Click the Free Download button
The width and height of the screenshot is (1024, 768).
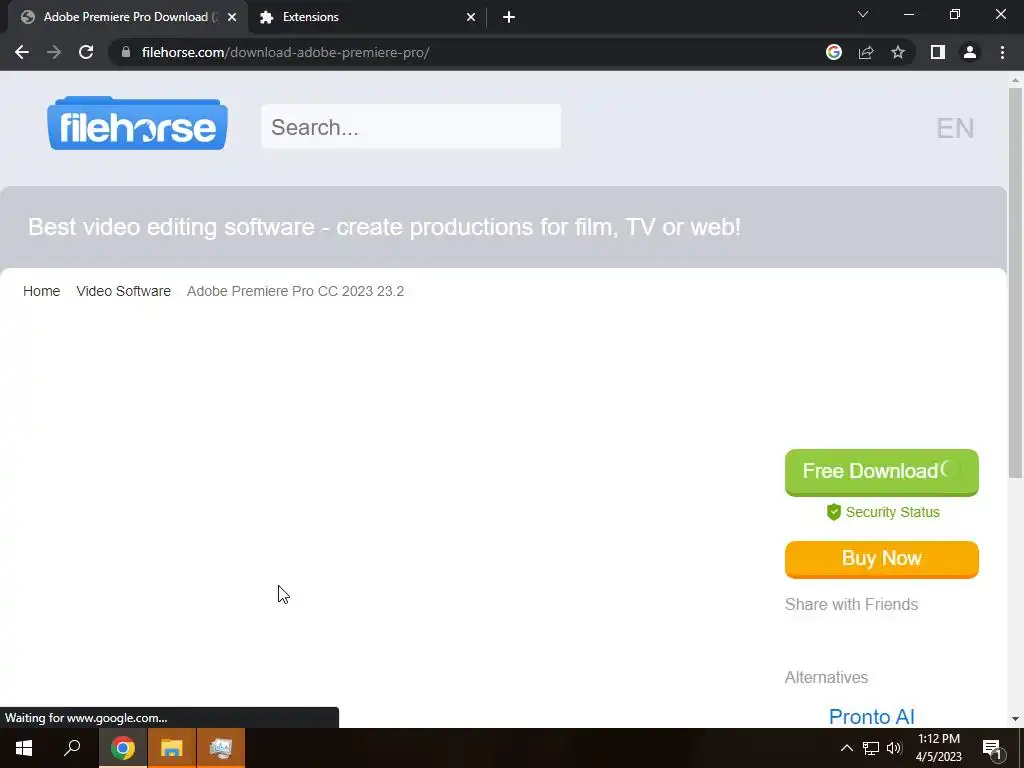[882, 472]
